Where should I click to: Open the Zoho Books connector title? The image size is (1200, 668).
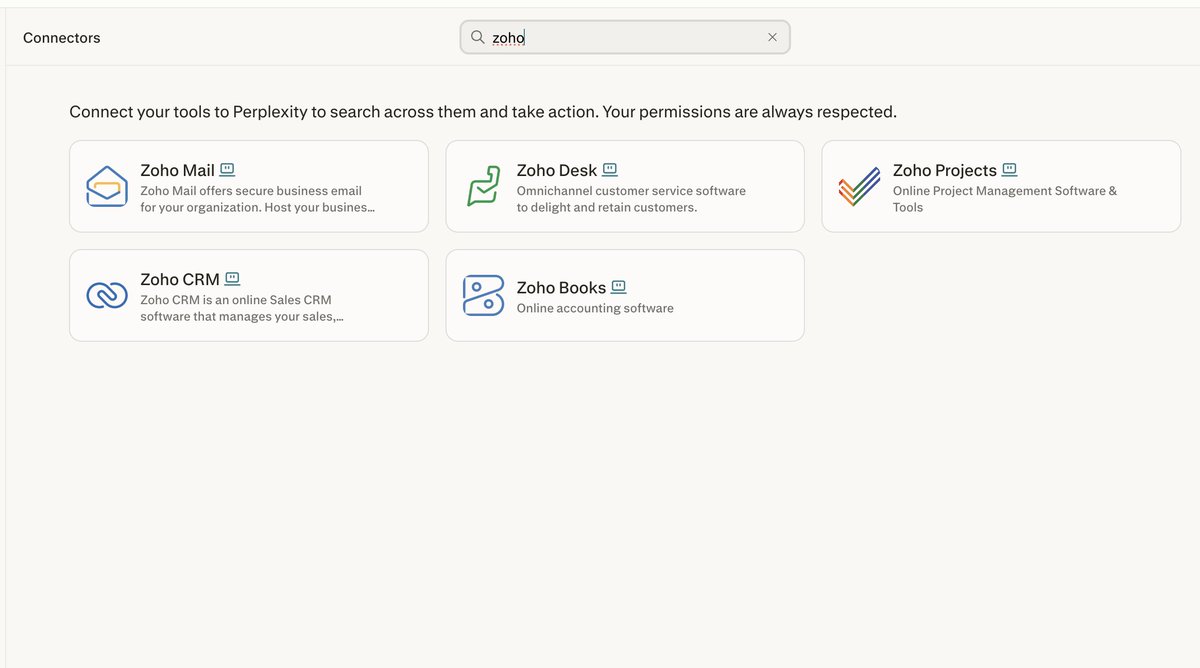(x=561, y=287)
